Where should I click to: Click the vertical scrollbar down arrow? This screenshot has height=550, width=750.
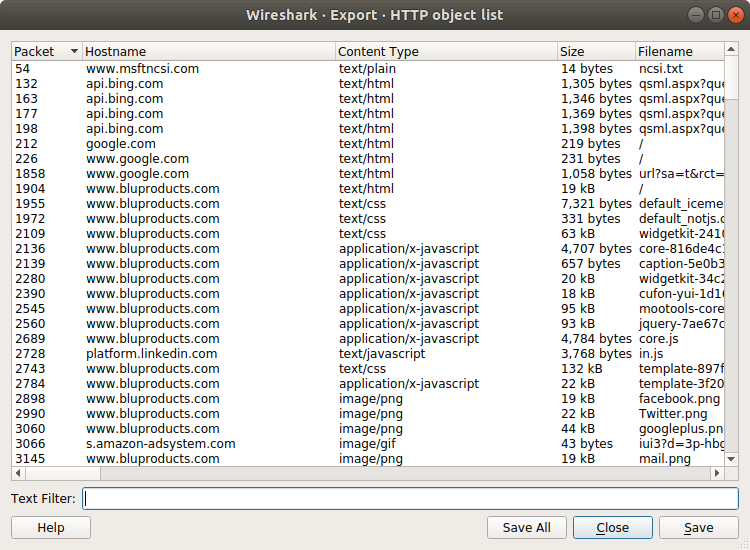point(731,459)
